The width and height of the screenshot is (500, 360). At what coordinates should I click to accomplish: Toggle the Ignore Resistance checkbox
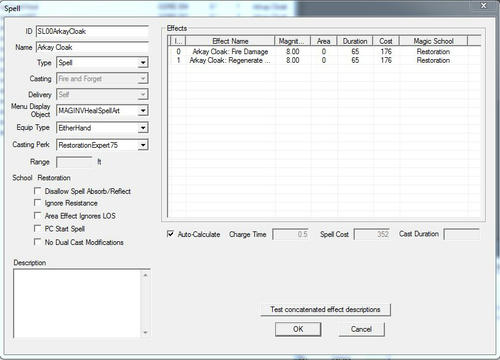click(37, 203)
